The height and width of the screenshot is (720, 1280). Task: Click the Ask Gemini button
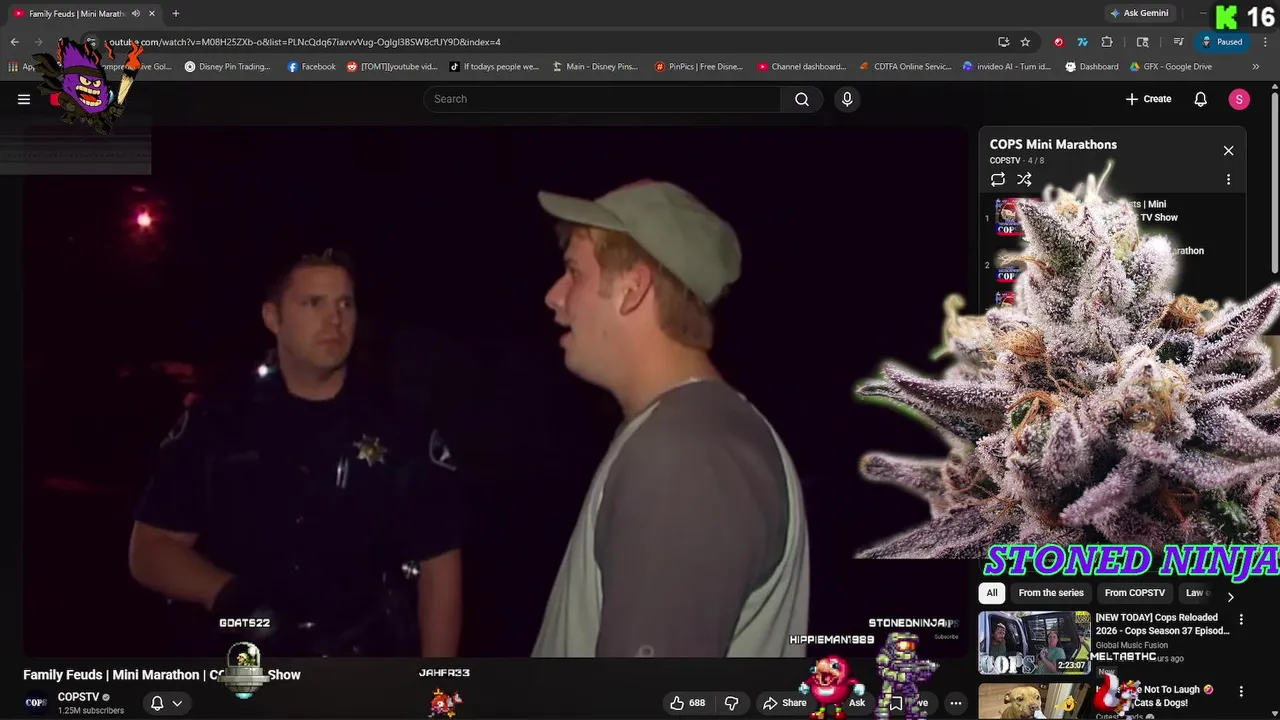[x=1138, y=13]
